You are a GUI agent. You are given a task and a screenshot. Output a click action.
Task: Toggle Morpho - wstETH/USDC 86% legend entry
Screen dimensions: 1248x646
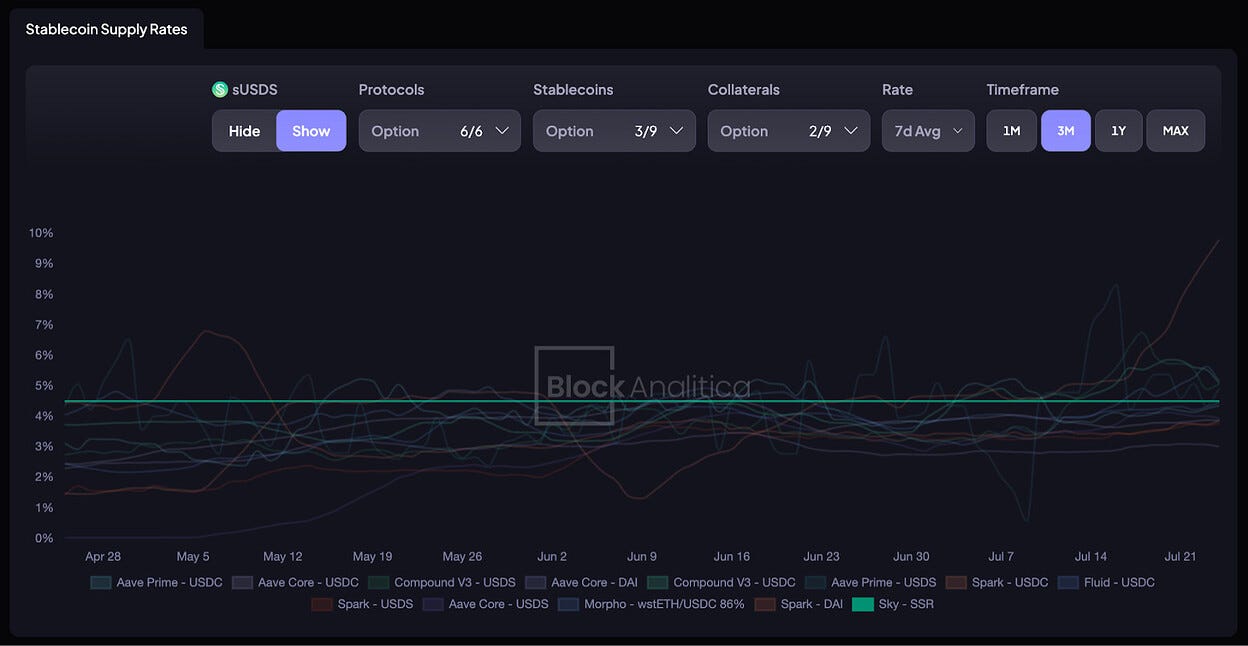pos(651,604)
